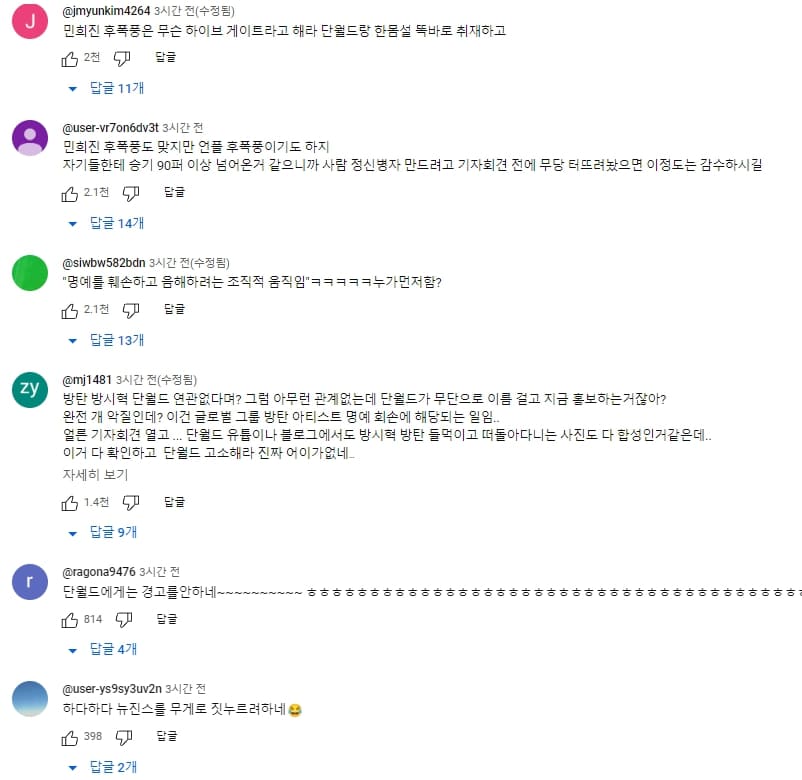Reply to the comment by @ragona9476

pyautogui.click(x=167, y=619)
